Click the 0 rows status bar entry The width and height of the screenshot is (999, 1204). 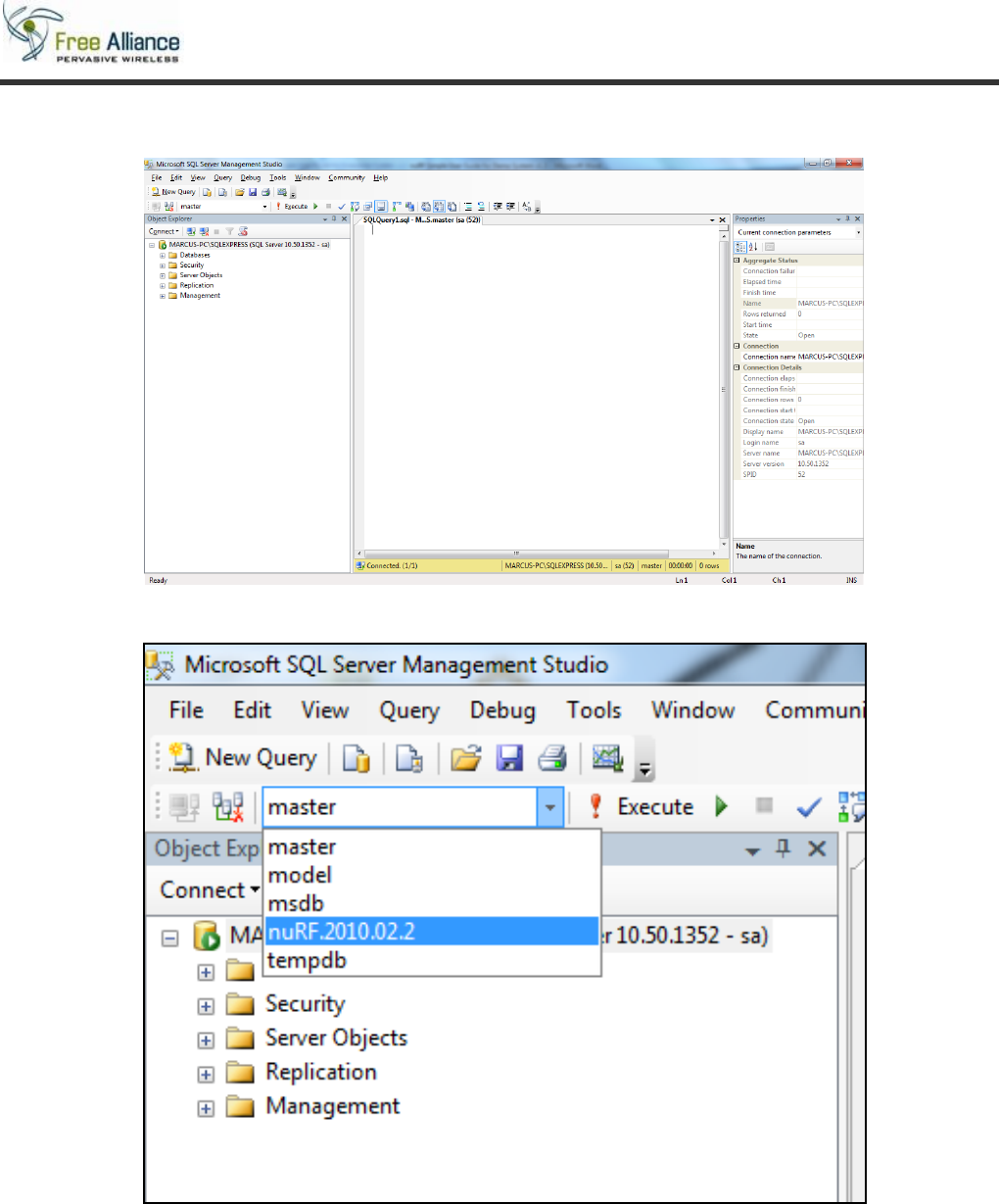tap(709, 566)
